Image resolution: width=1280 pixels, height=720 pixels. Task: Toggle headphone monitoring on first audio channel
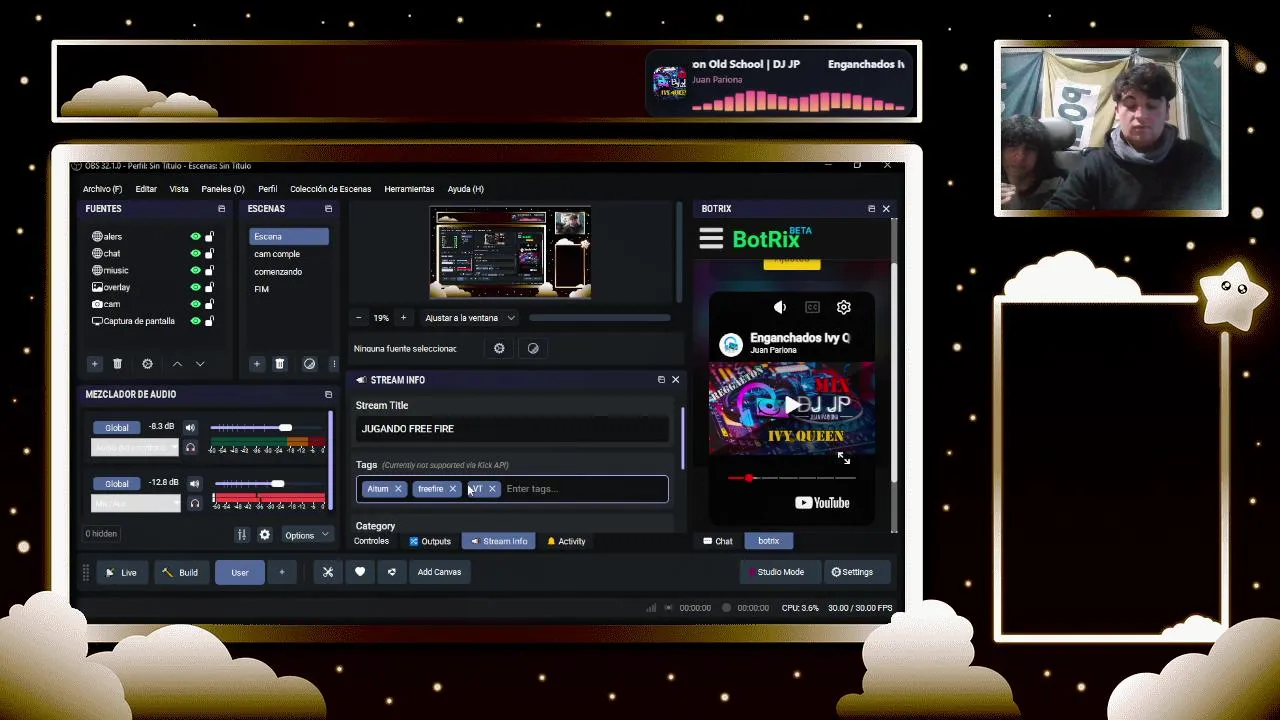pyautogui.click(x=190, y=447)
